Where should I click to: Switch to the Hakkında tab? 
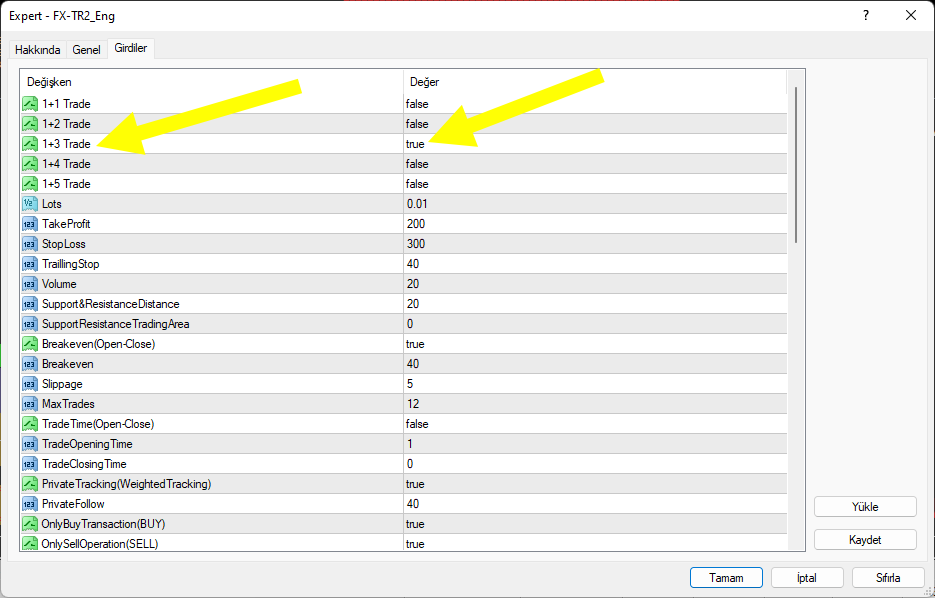click(x=38, y=50)
